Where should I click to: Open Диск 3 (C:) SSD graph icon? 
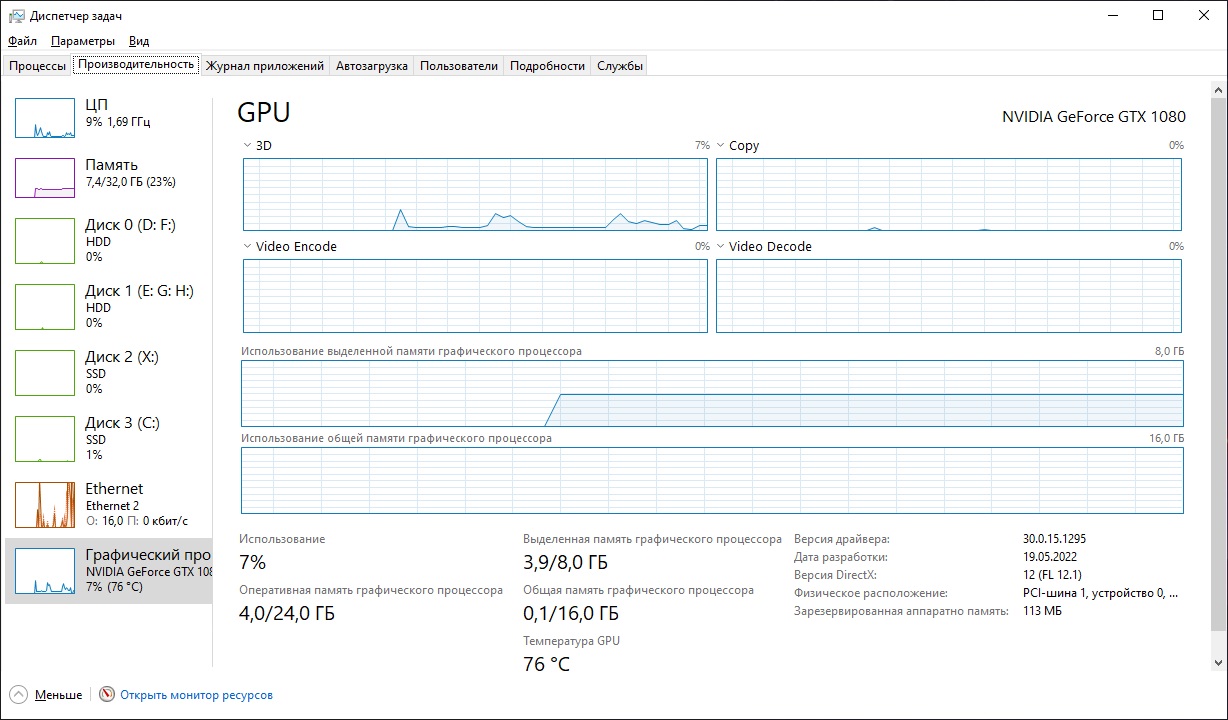[x=45, y=439]
